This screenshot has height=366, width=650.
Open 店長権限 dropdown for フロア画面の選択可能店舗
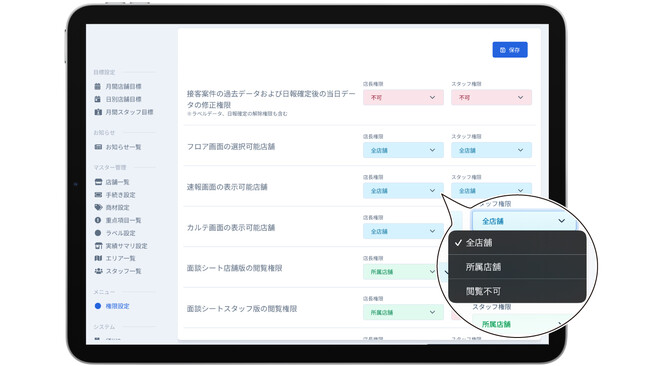(x=403, y=150)
